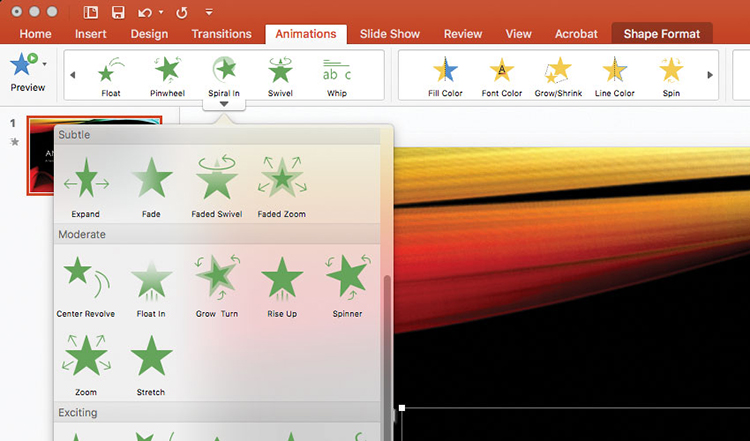The width and height of the screenshot is (750, 441).
Task: Choose the Swivel animation
Action: (x=280, y=76)
